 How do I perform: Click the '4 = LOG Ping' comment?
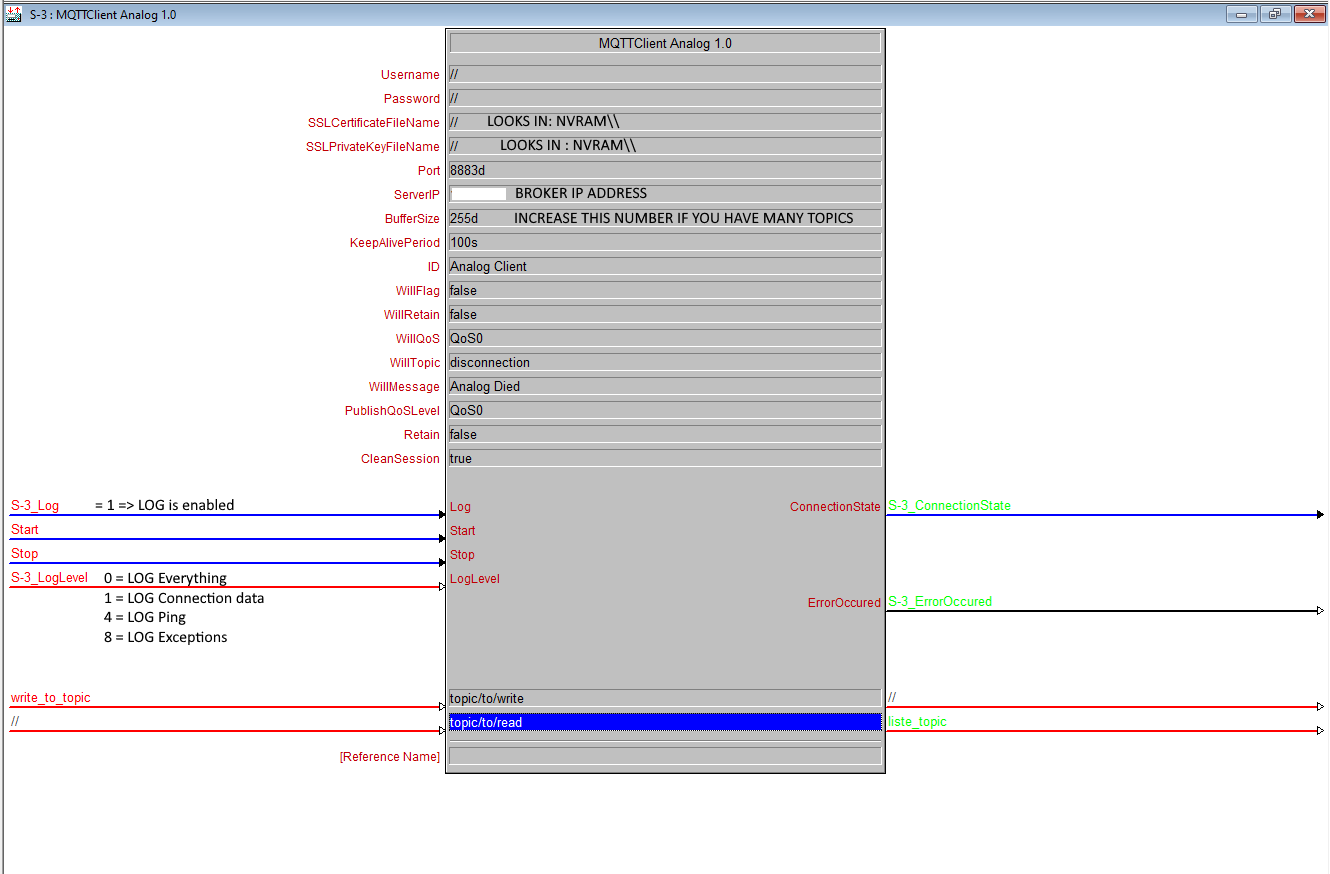pos(145,617)
